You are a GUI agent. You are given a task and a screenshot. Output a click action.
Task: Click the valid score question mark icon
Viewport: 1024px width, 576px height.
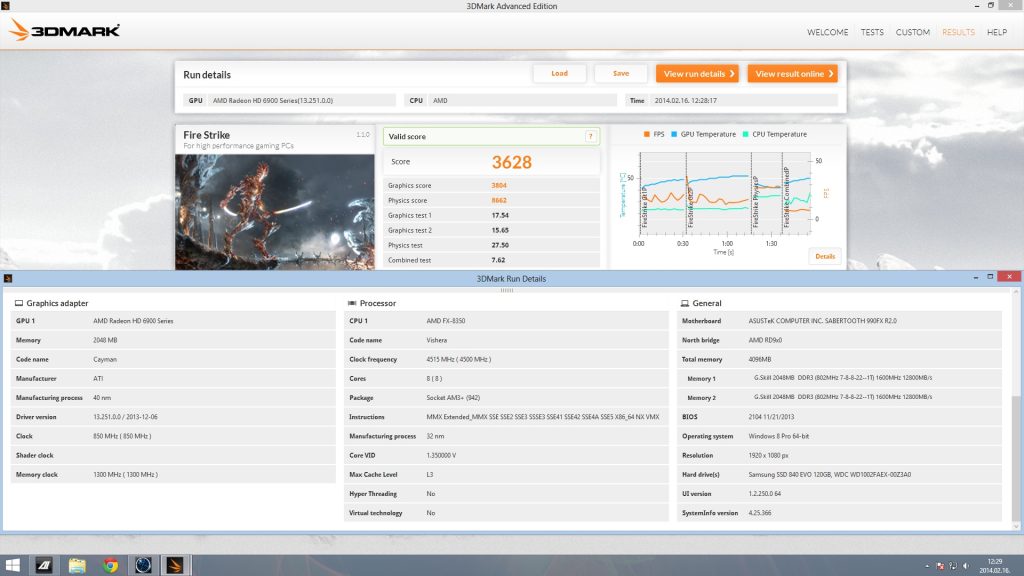pyautogui.click(x=590, y=136)
